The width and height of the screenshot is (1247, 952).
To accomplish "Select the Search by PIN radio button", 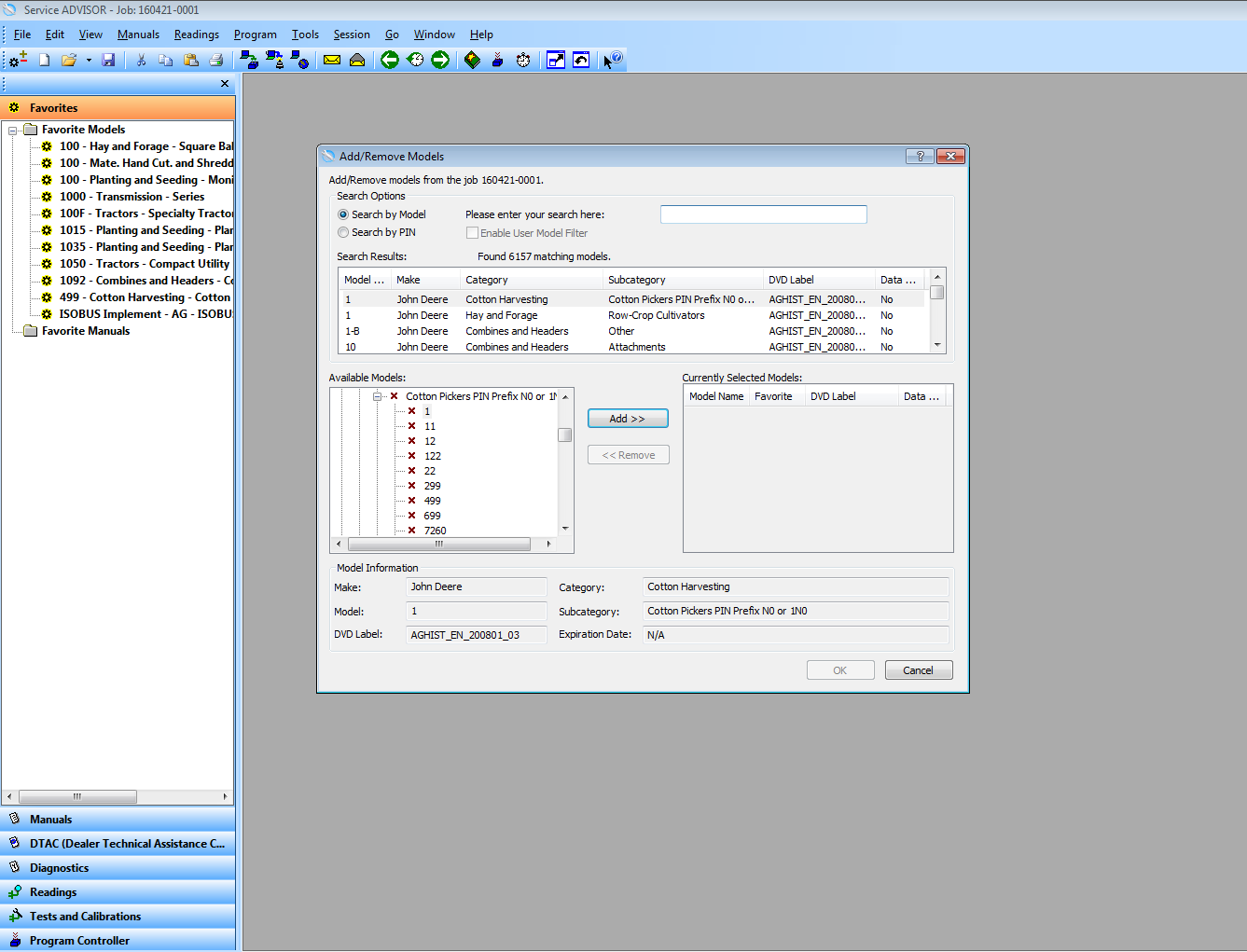I will (x=343, y=232).
